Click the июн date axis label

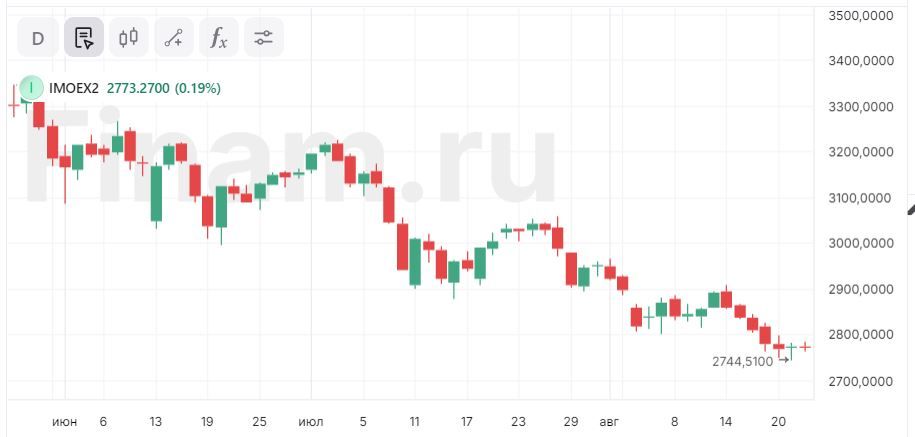click(64, 422)
